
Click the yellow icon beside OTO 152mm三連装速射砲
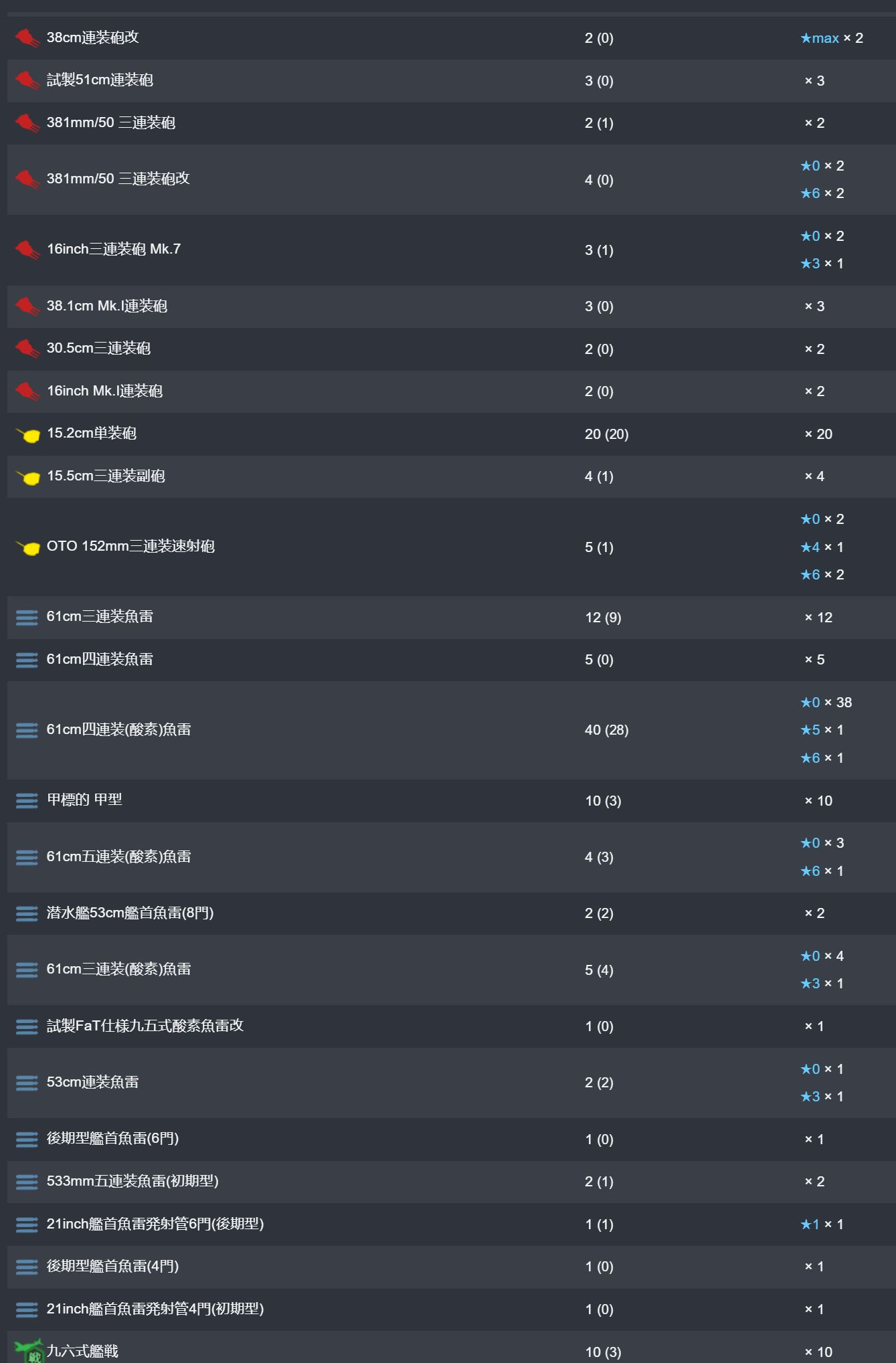(28, 547)
